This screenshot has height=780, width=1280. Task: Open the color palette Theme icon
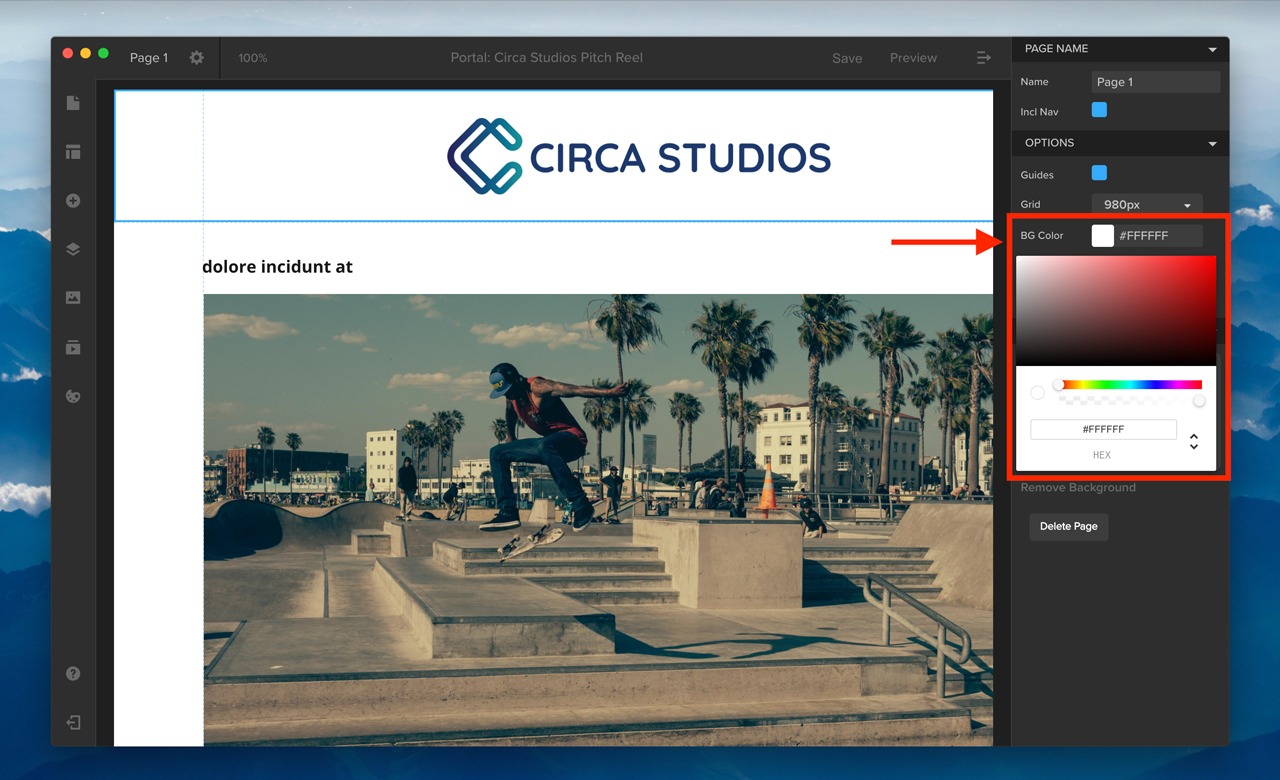click(x=73, y=396)
